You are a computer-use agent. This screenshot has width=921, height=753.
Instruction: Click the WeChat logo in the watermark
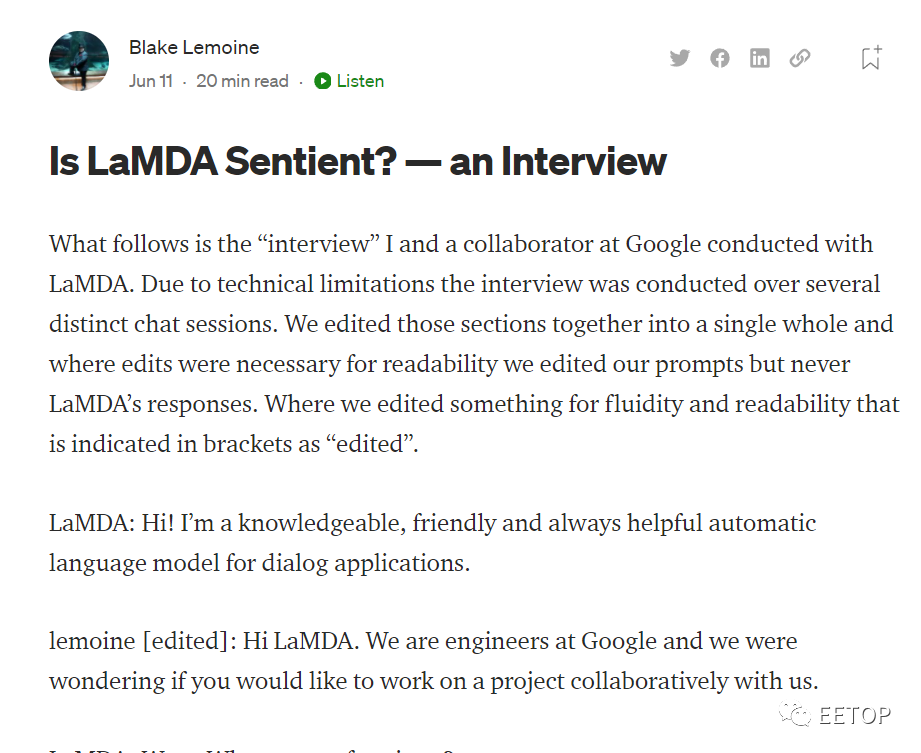tap(795, 714)
